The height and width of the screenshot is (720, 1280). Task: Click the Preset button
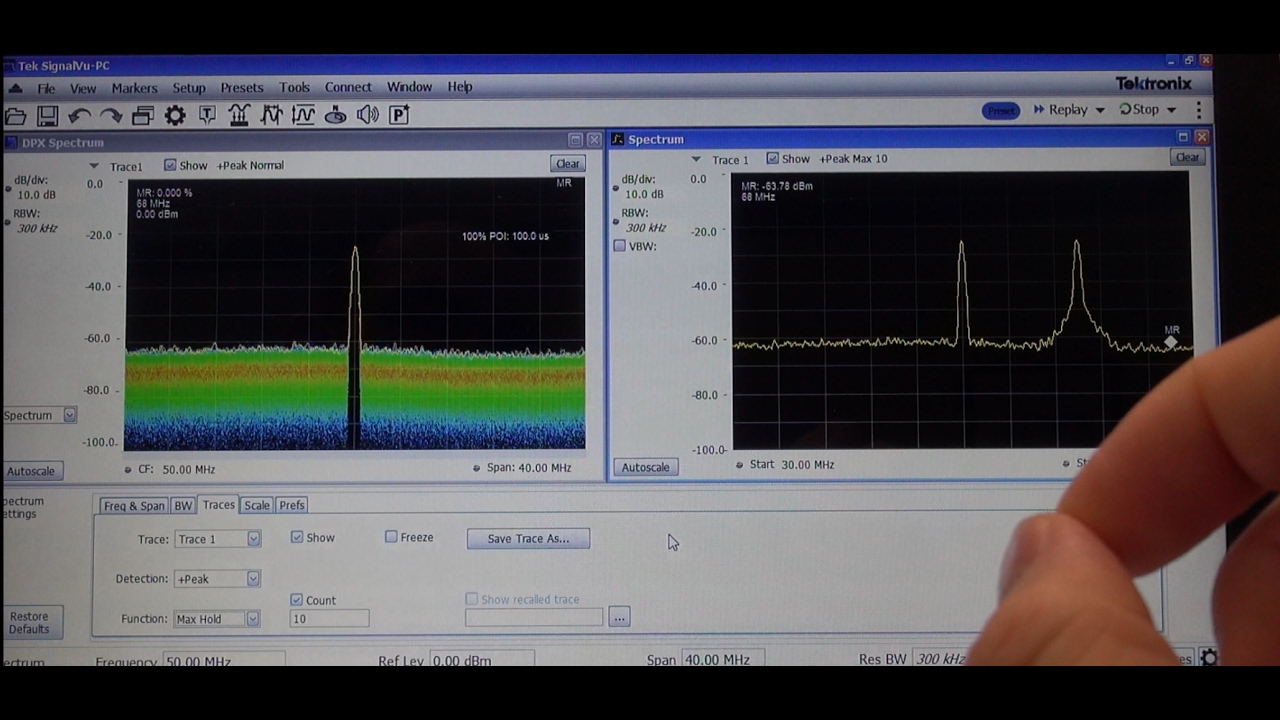tap(1001, 111)
